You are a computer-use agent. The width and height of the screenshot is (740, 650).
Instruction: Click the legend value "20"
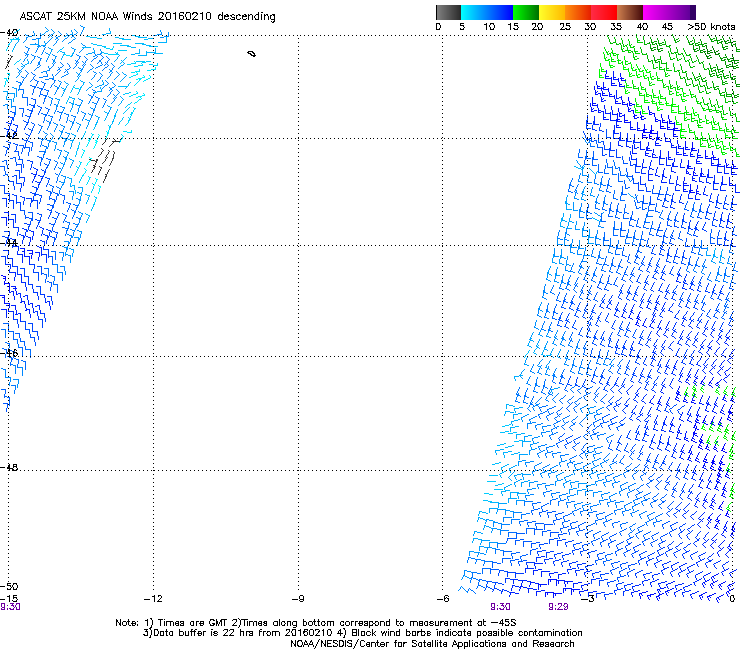pyautogui.click(x=537, y=27)
